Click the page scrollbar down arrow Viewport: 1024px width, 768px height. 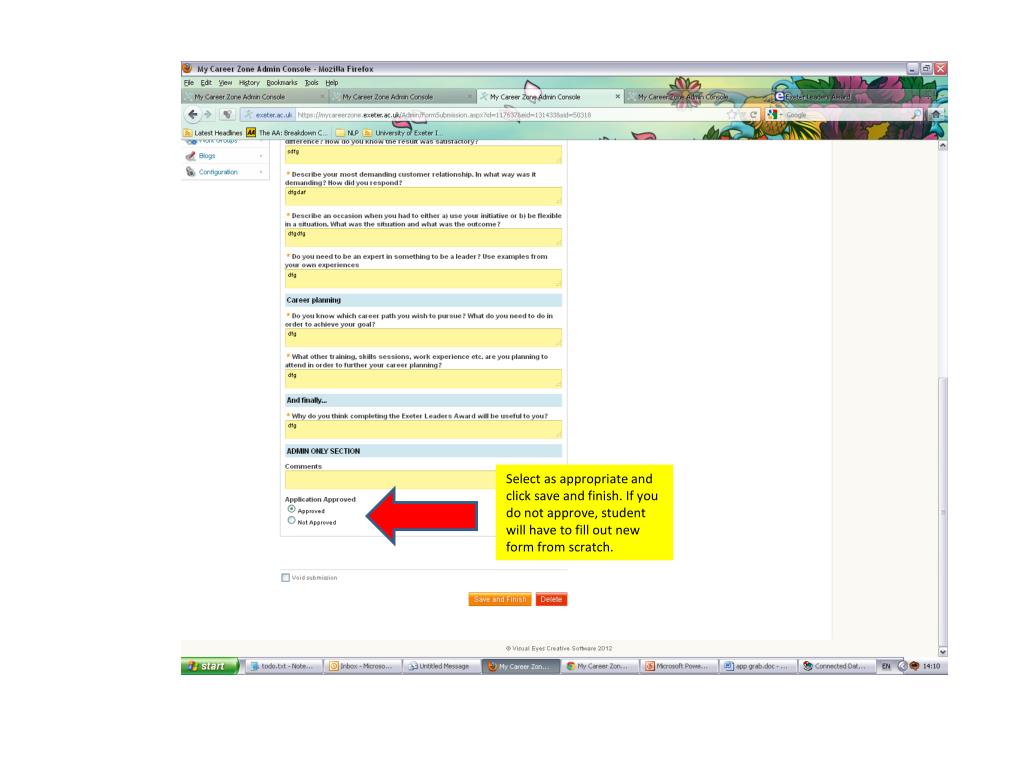pyautogui.click(x=942, y=651)
